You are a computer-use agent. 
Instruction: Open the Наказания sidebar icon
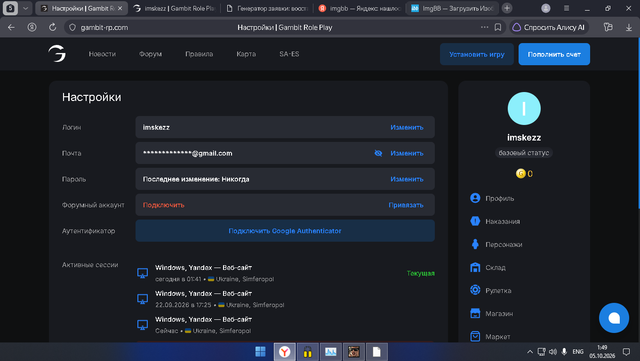coord(475,221)
